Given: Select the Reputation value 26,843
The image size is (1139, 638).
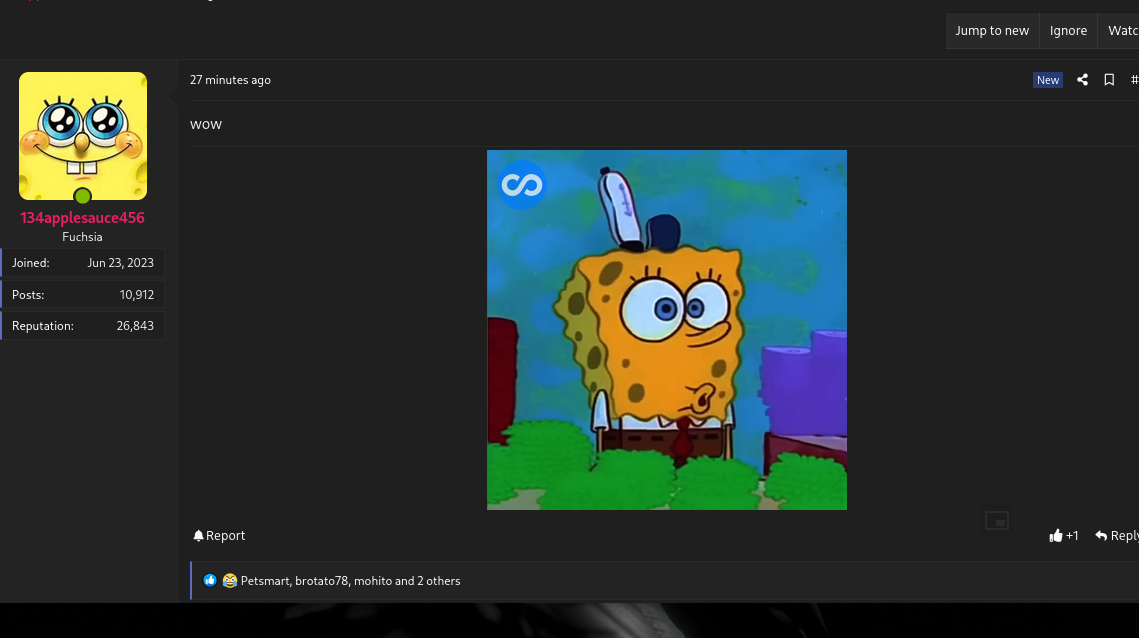Looking at the screenshot, I should coord(135,326).
